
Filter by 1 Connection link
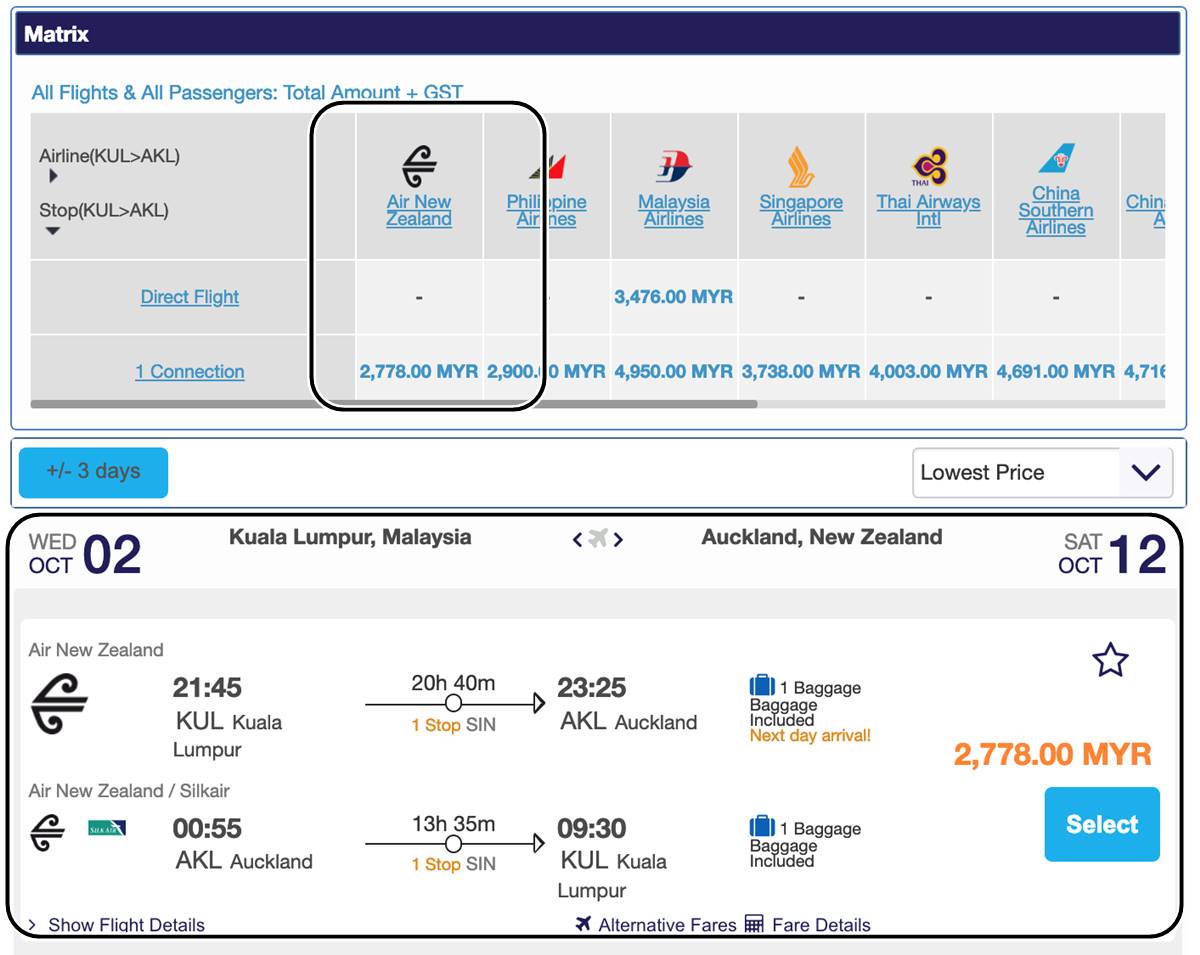pos(190,371)
